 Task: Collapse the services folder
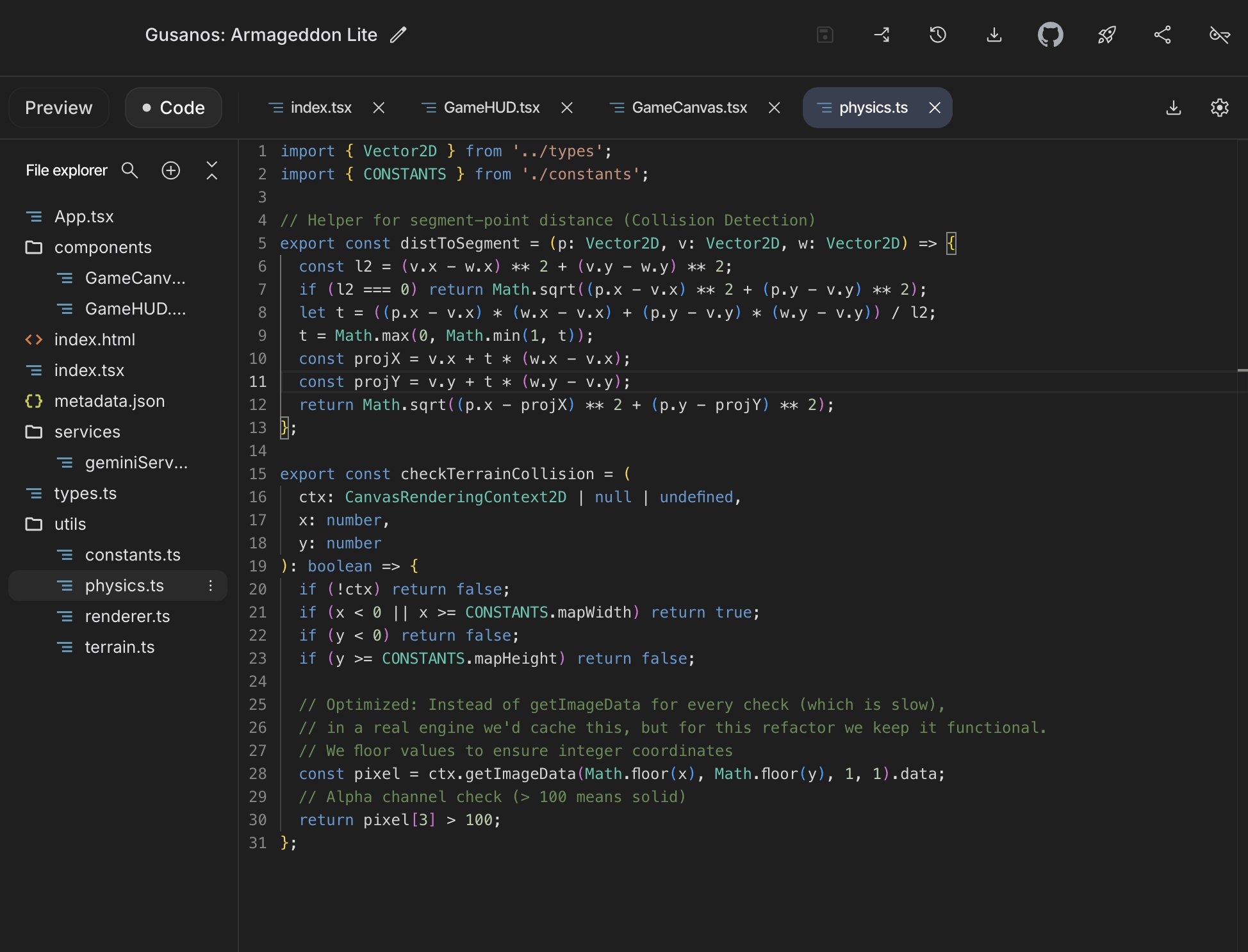(87, 432)
